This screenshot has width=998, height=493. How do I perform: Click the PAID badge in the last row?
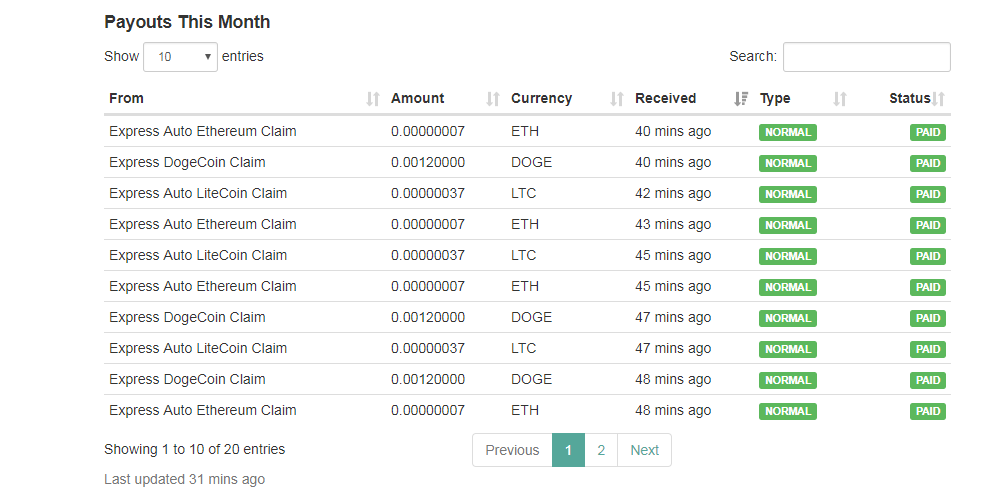point(928,411)
